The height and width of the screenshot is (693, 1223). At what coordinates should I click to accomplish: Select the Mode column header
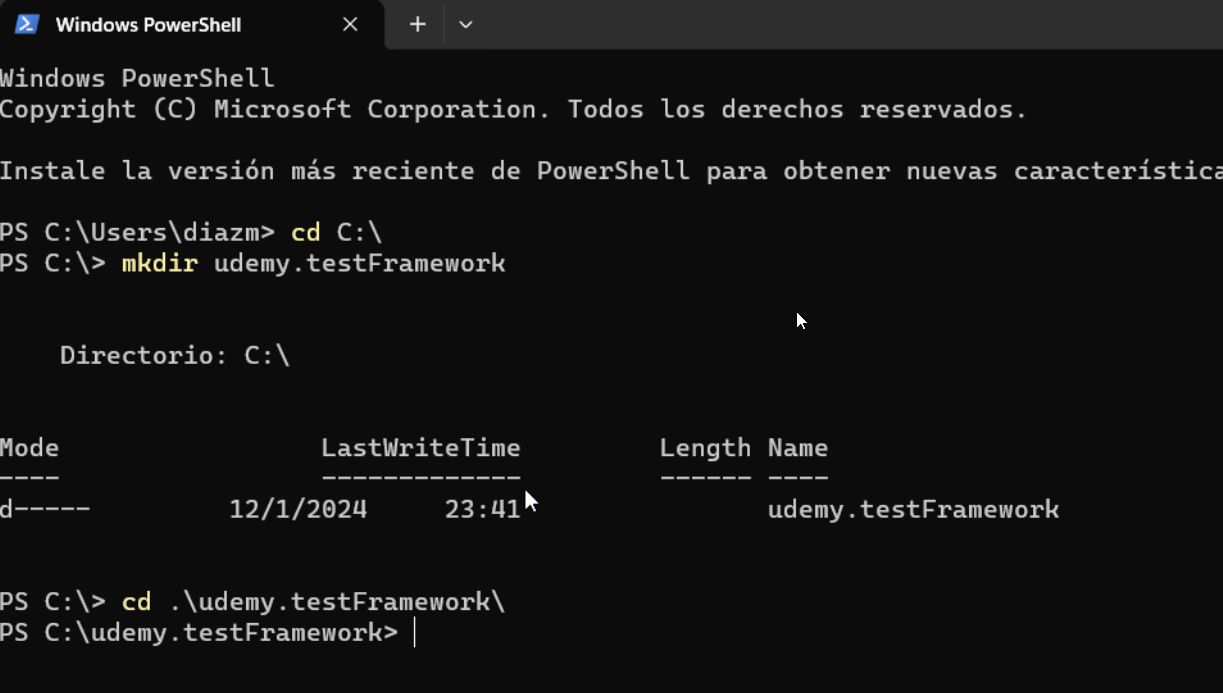(29, 447)
